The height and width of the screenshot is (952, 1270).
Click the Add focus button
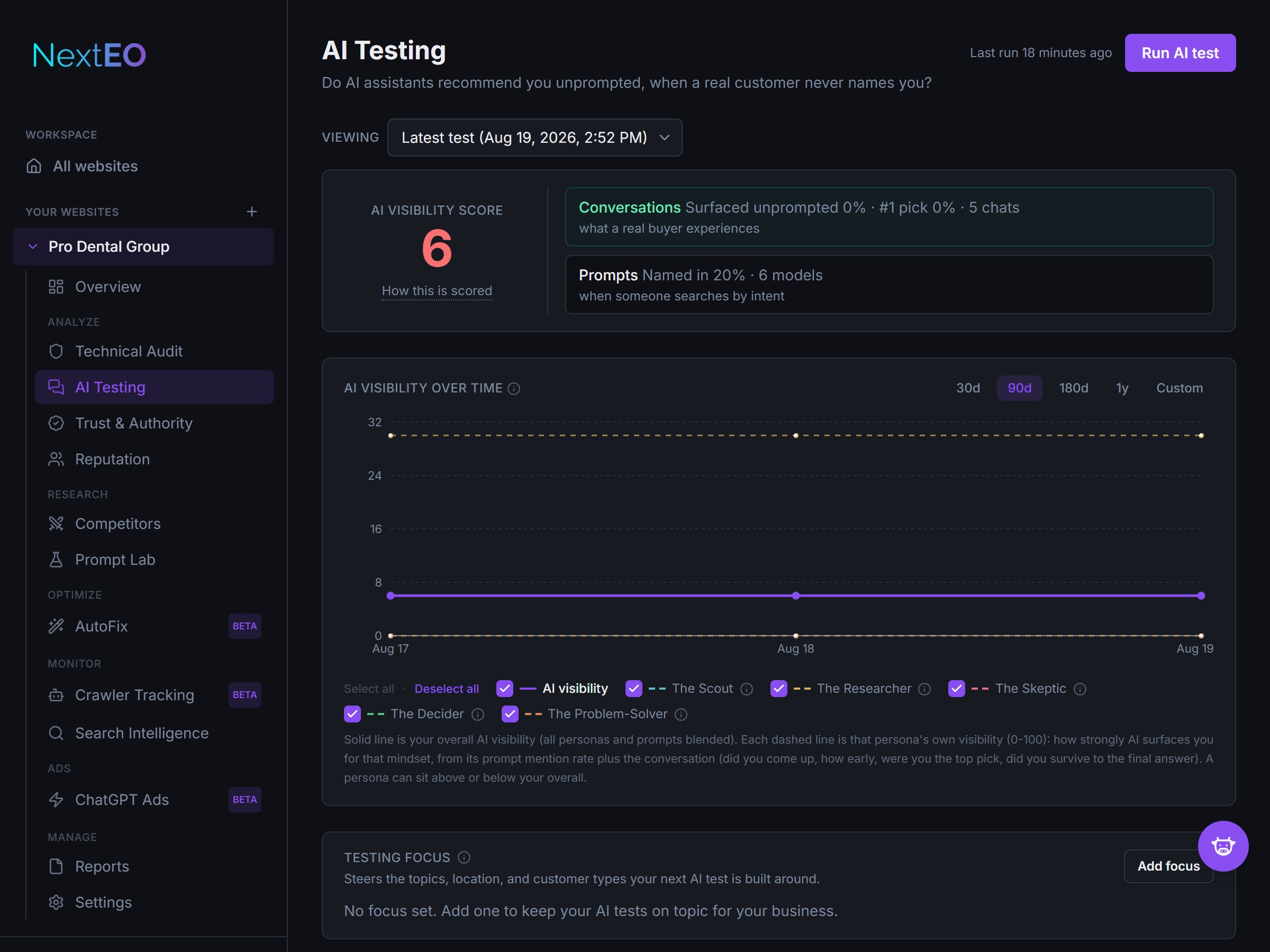[x=1168, y=866]
